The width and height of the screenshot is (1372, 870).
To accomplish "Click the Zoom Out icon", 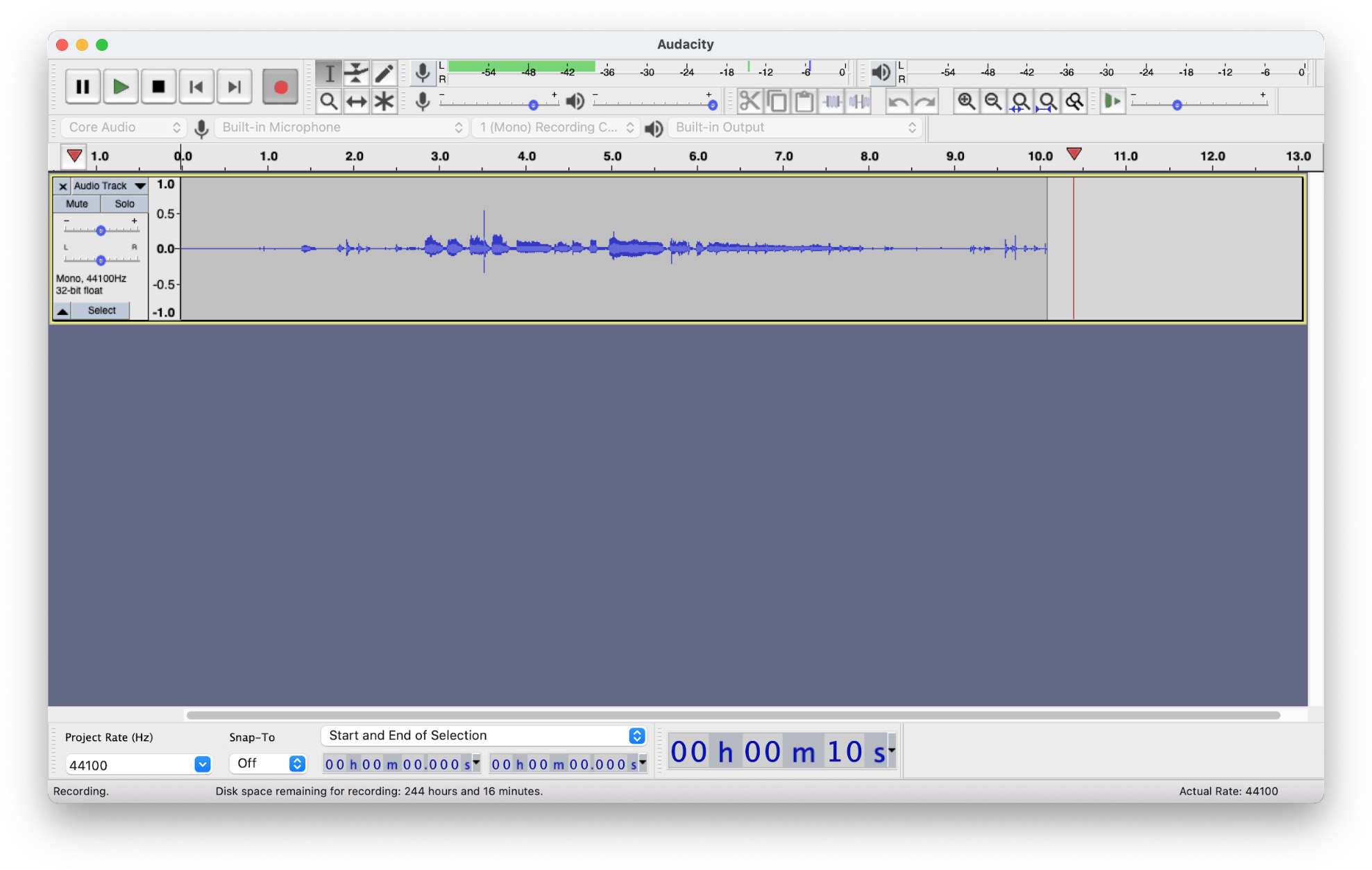I will pos(993,101).
